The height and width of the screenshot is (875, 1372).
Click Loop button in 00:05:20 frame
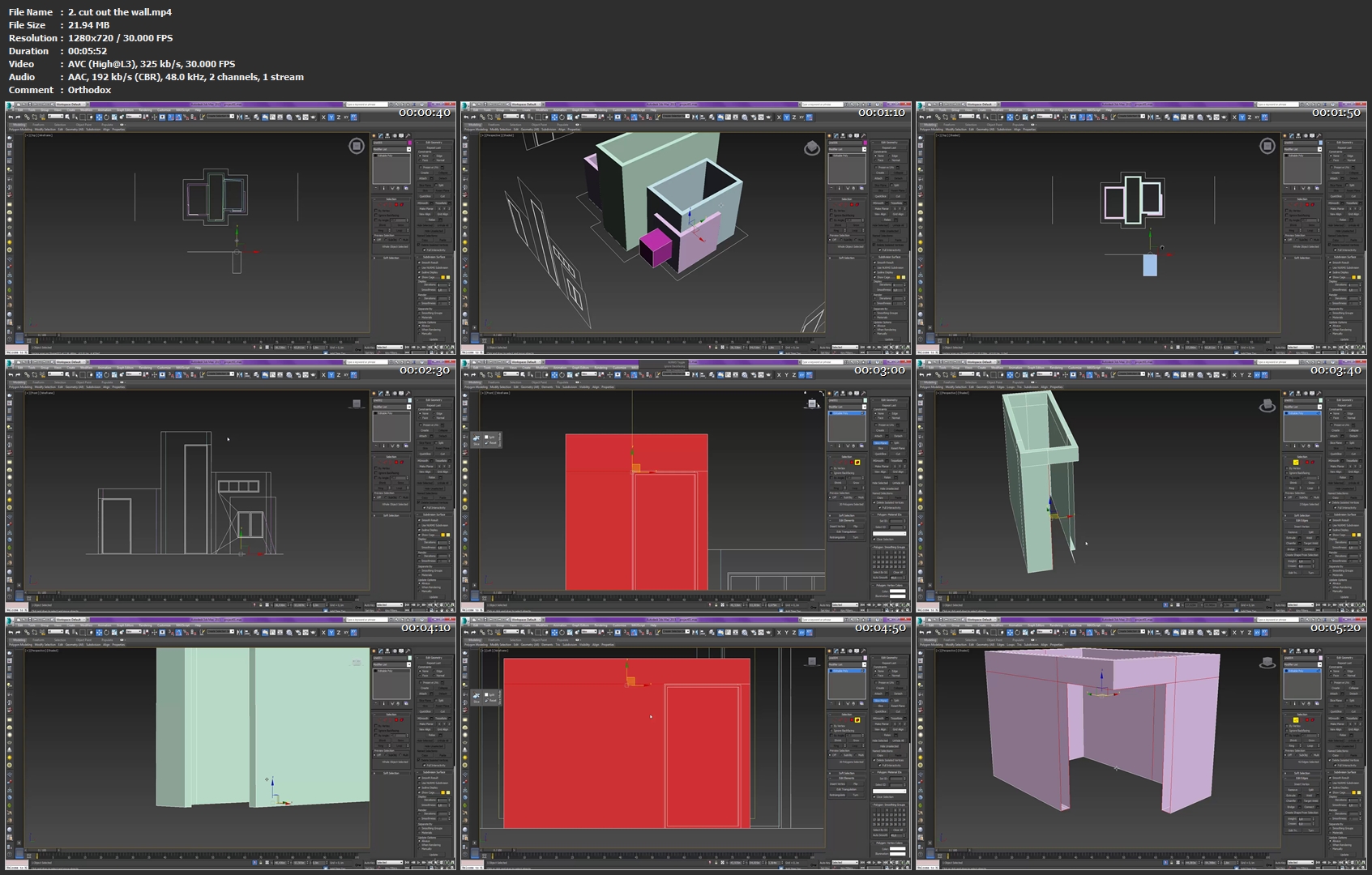tap(1310, 745)
